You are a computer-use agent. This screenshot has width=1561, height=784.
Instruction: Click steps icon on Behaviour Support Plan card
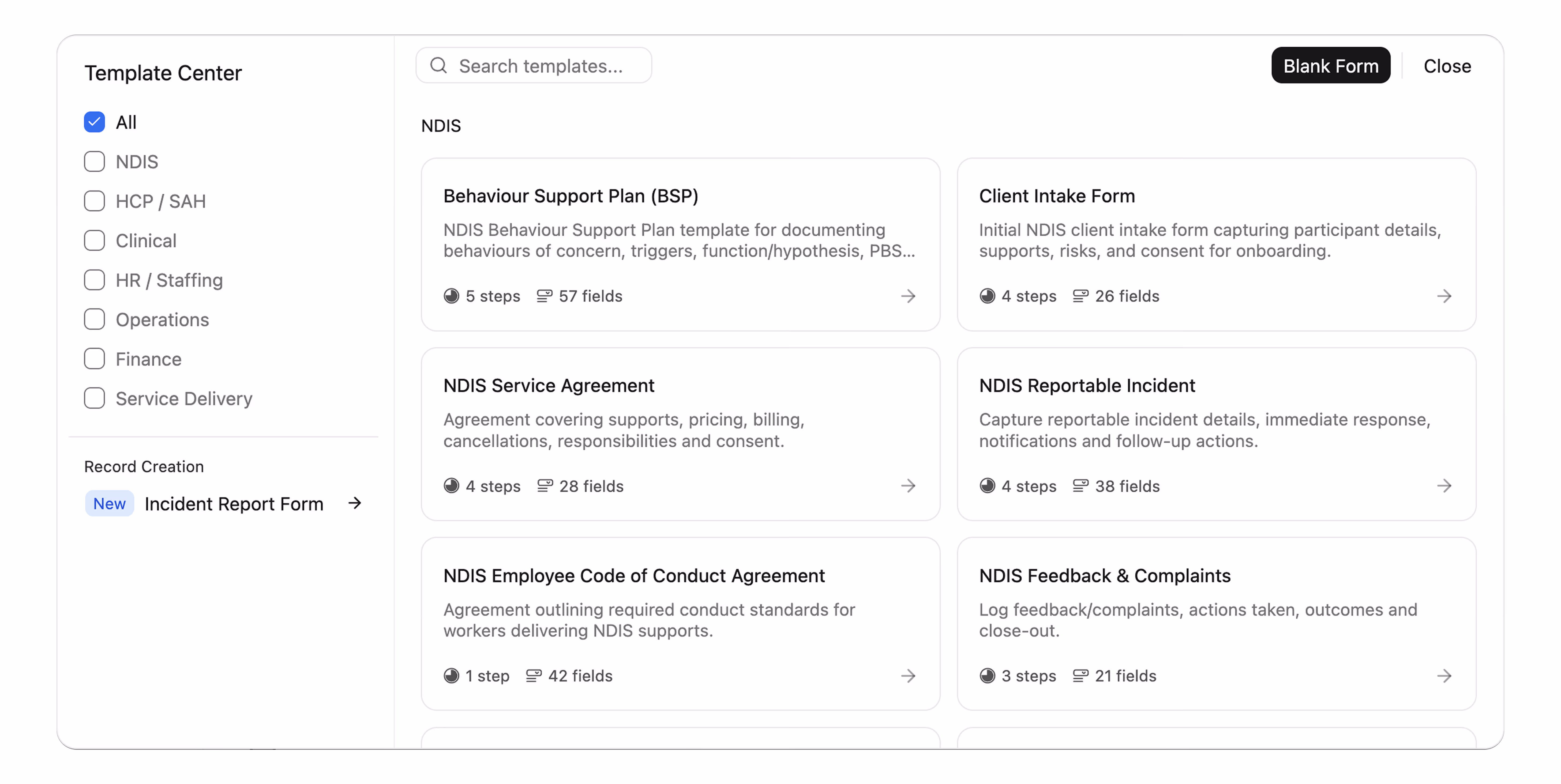[x=452, y=296]
